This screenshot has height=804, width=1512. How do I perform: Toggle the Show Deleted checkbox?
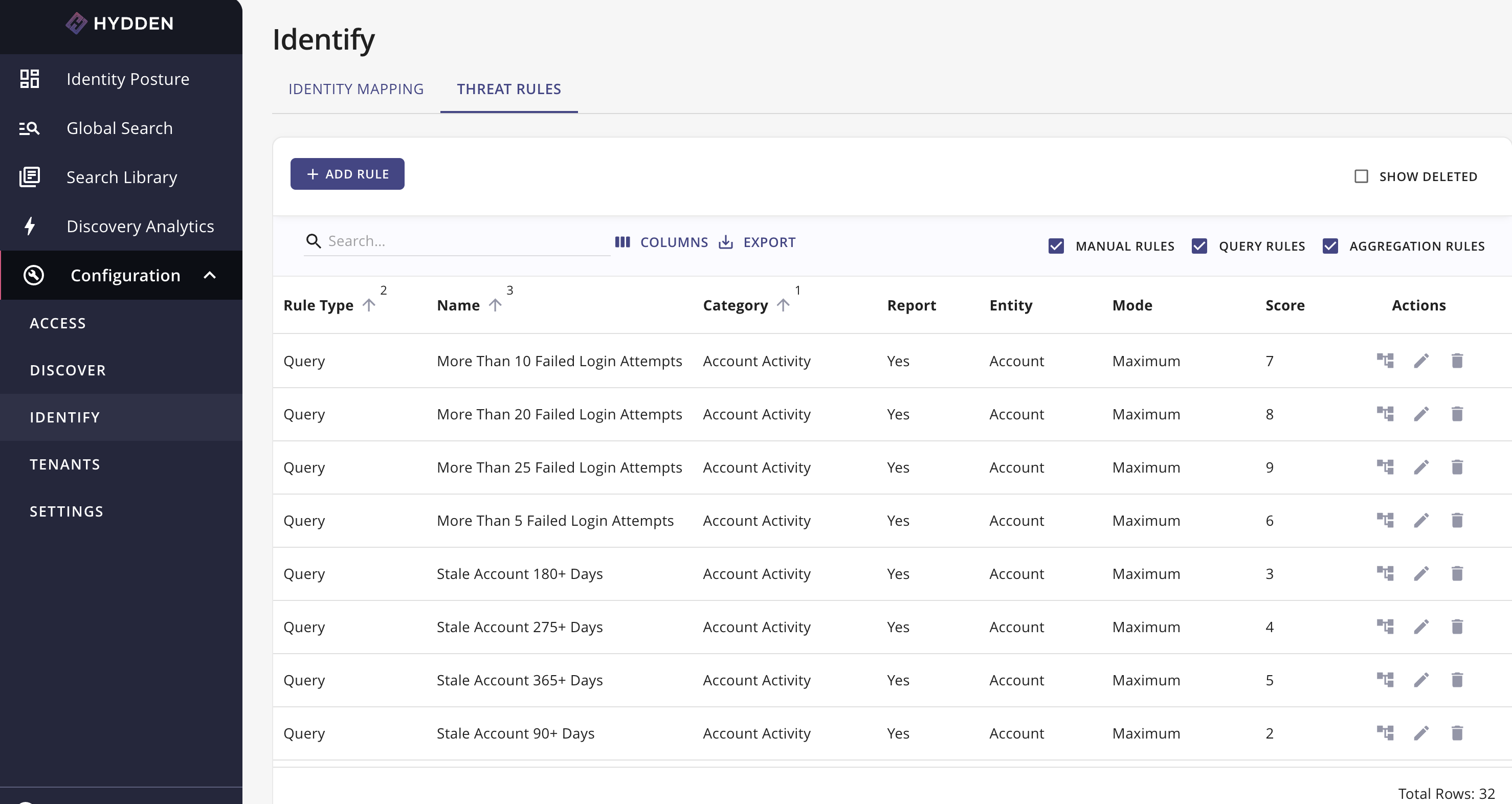(x=1361, y=176)
